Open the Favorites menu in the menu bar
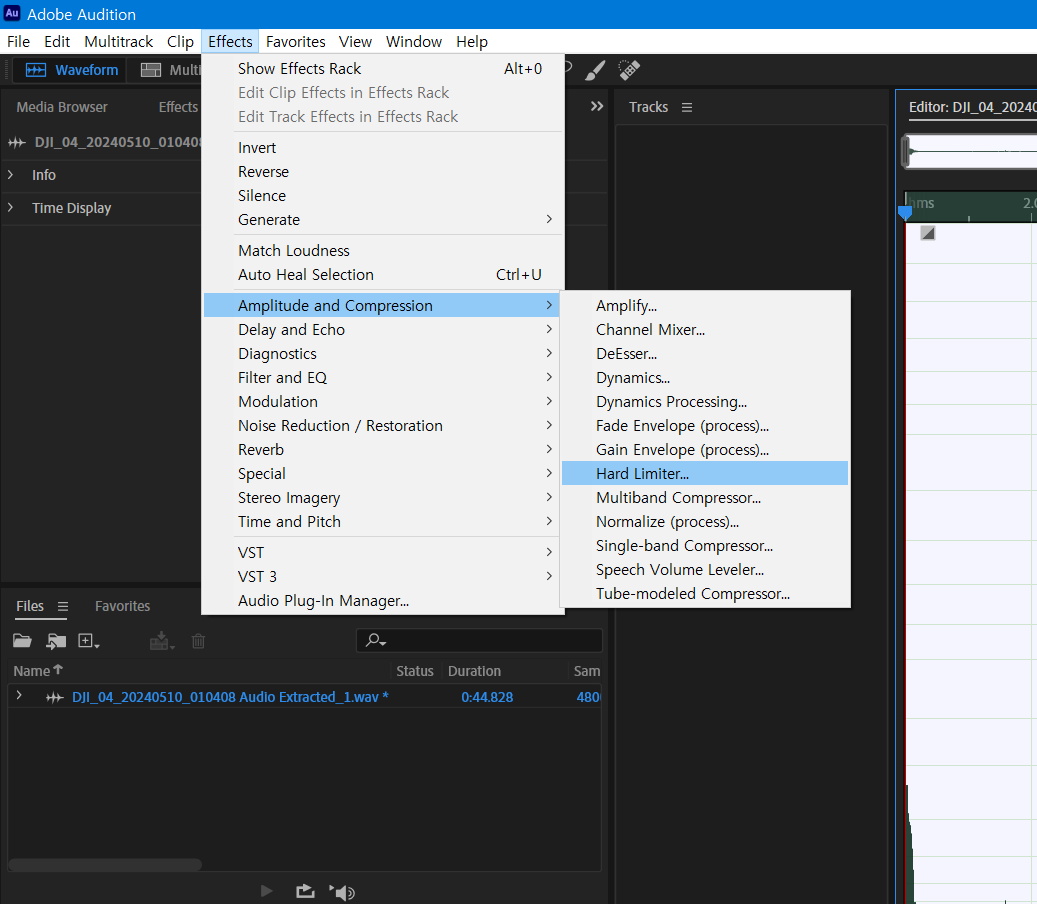 (x=296, y=42)
